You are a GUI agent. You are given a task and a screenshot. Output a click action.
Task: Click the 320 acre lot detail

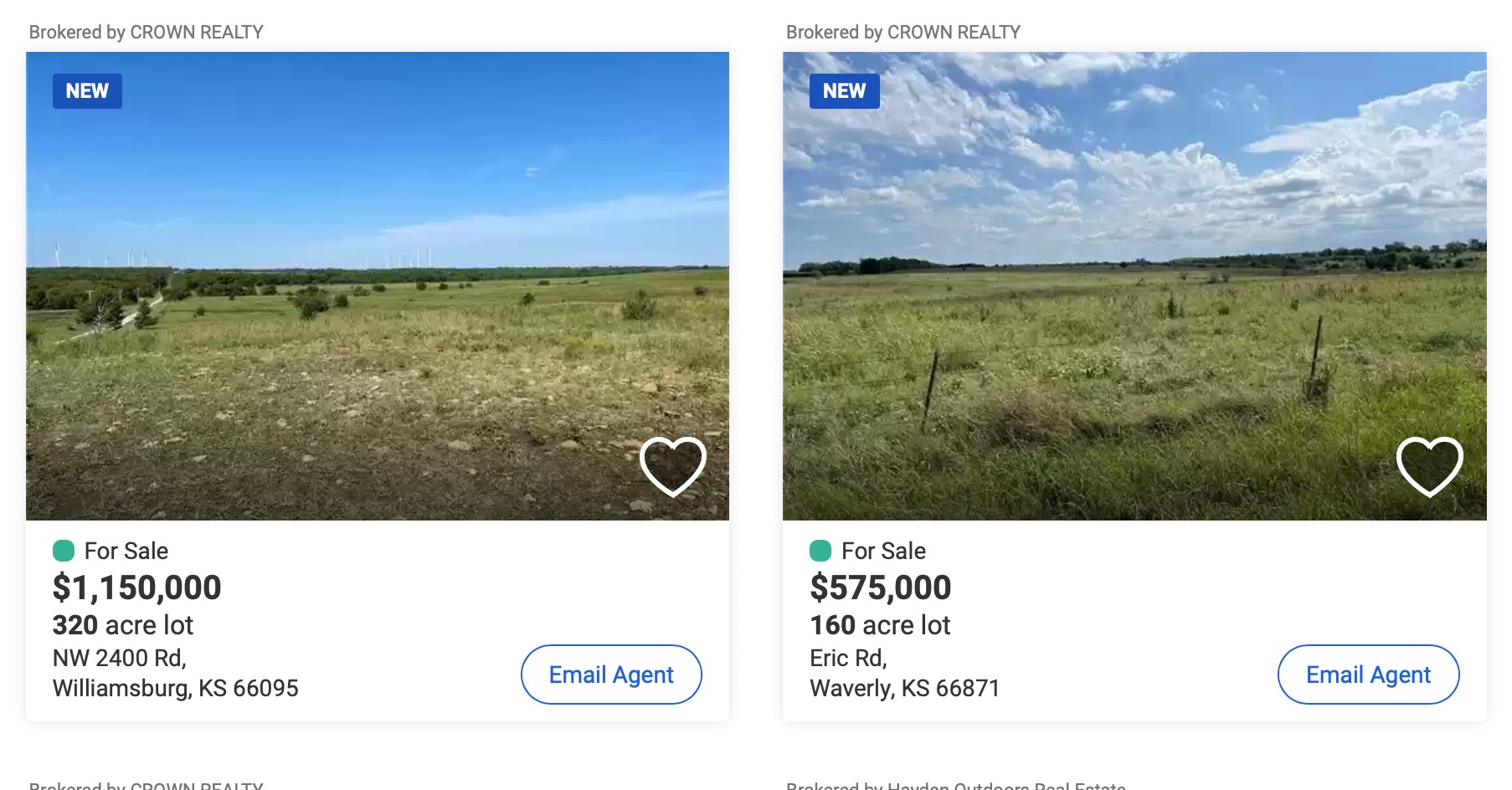[122, 625]
